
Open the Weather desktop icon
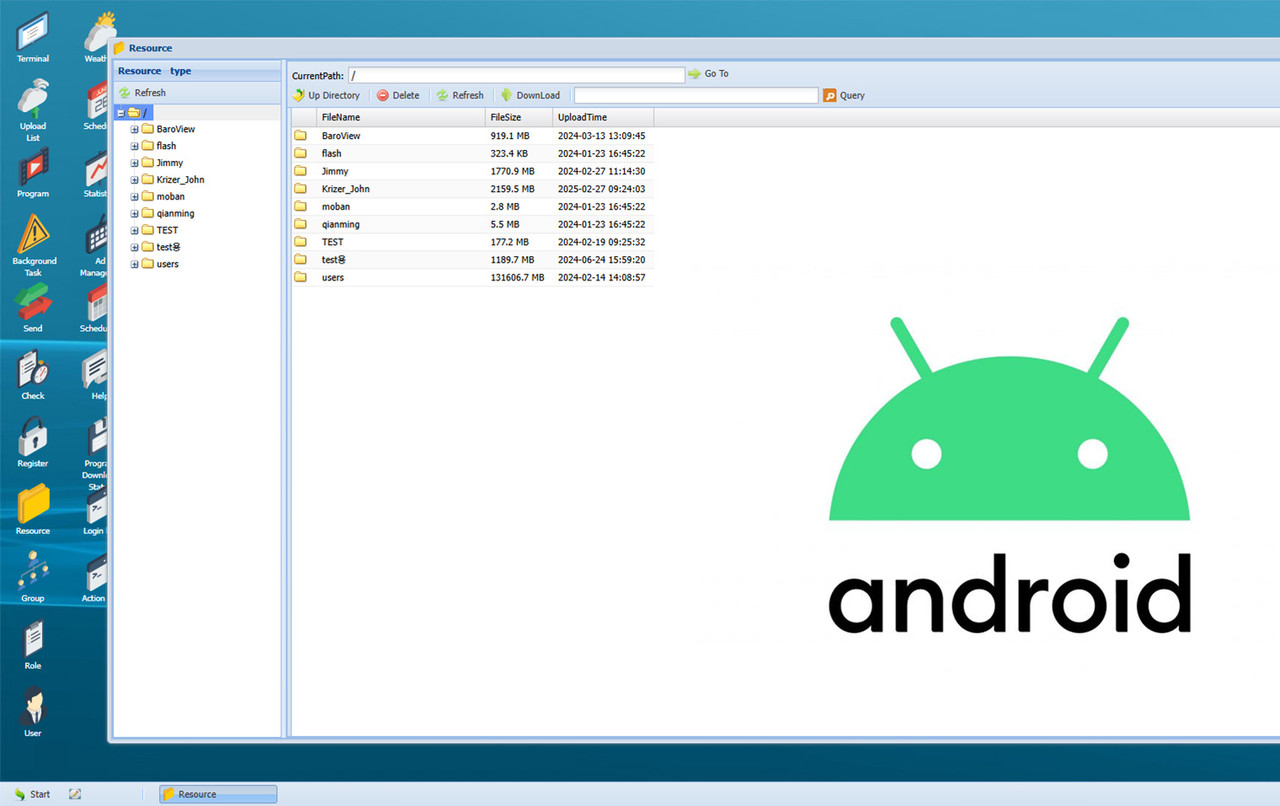point(97,37)
